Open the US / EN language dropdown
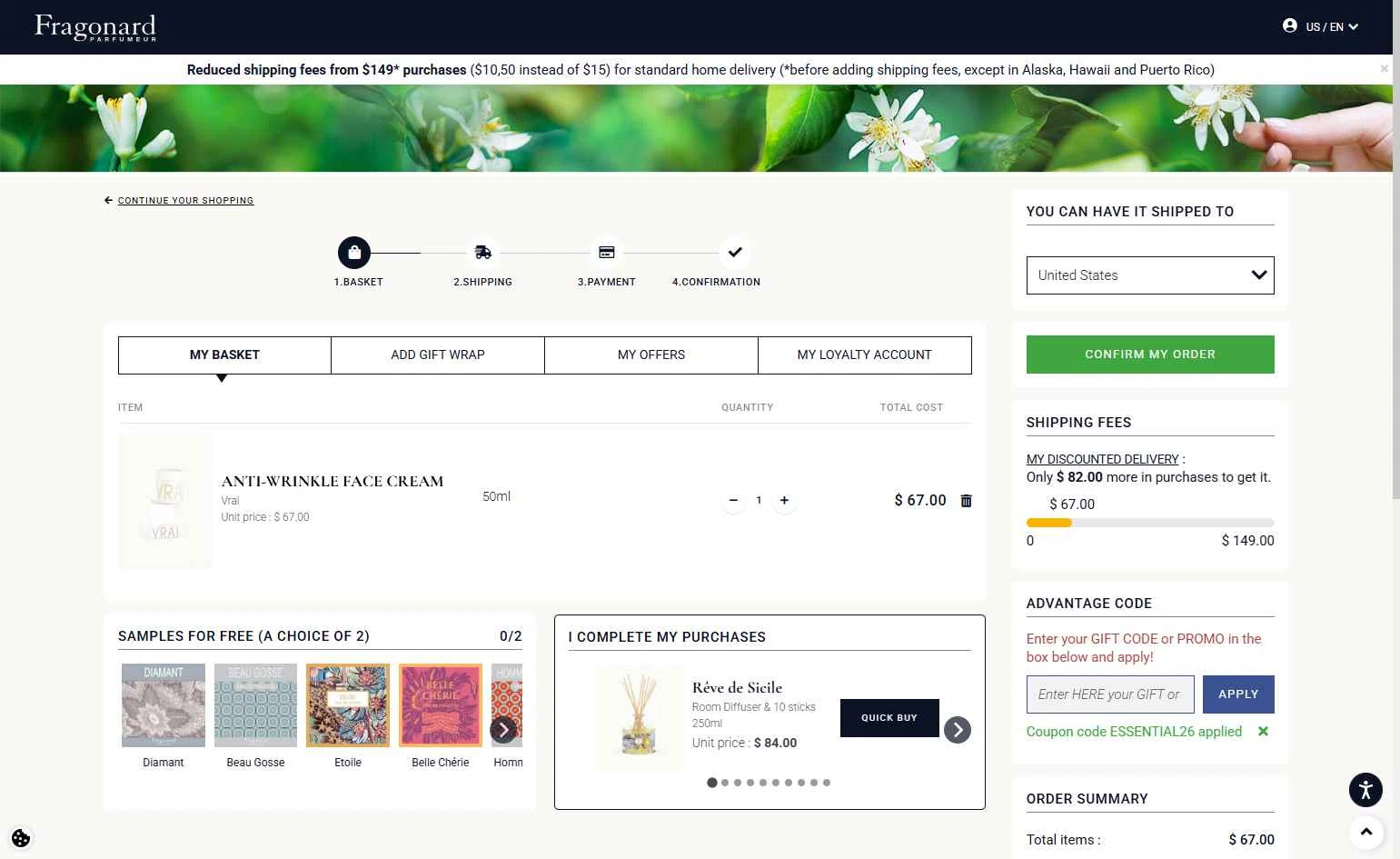This screenshot has width=1400, height=859. click(x=1332, y=26)
